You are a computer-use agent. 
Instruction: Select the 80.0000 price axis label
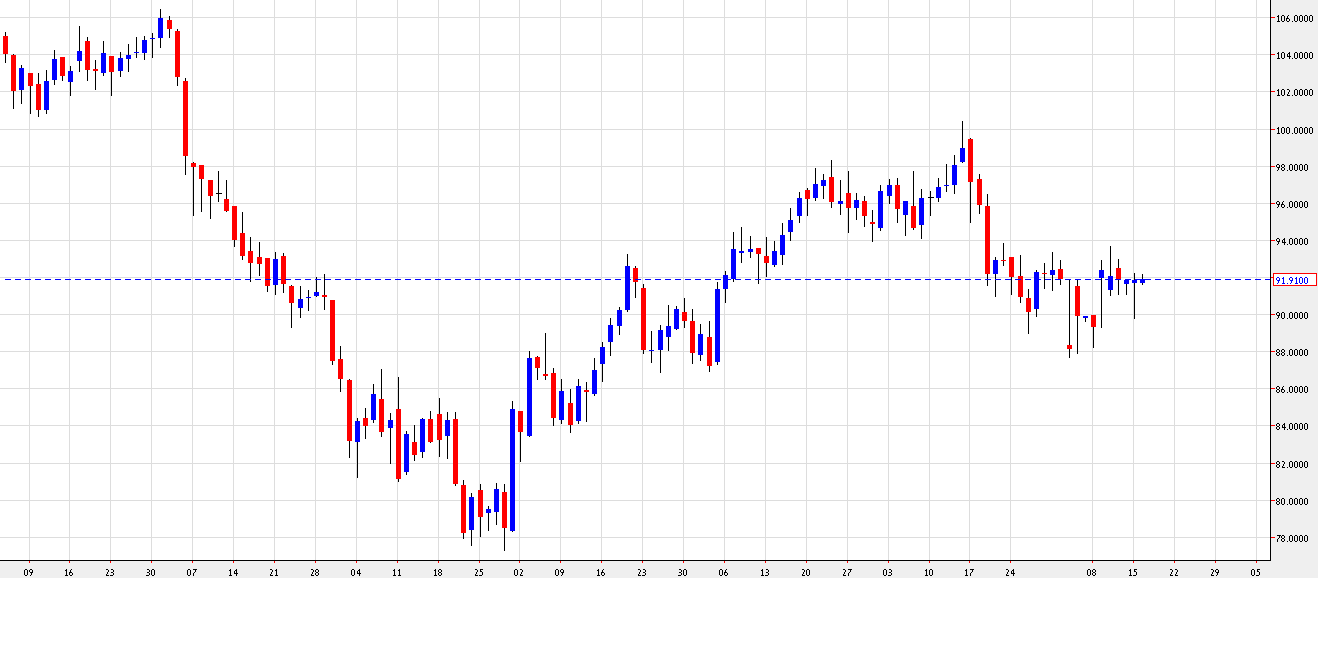pos(1294,501)
